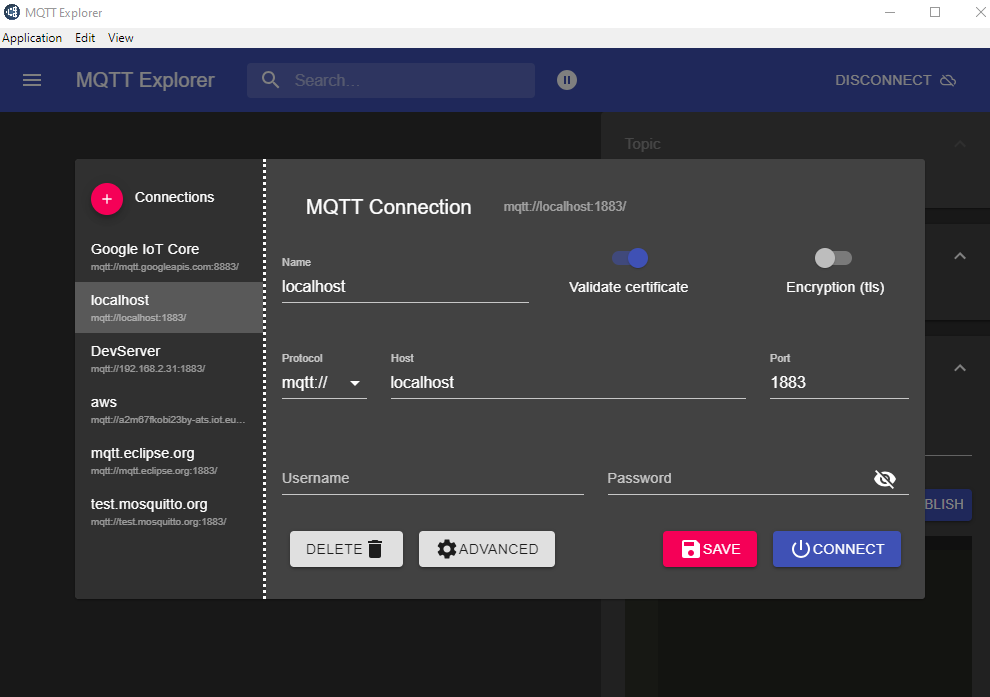Viewport: 990px width, 697px height.
Task: Show password using the eye icon
Action: 884,479
